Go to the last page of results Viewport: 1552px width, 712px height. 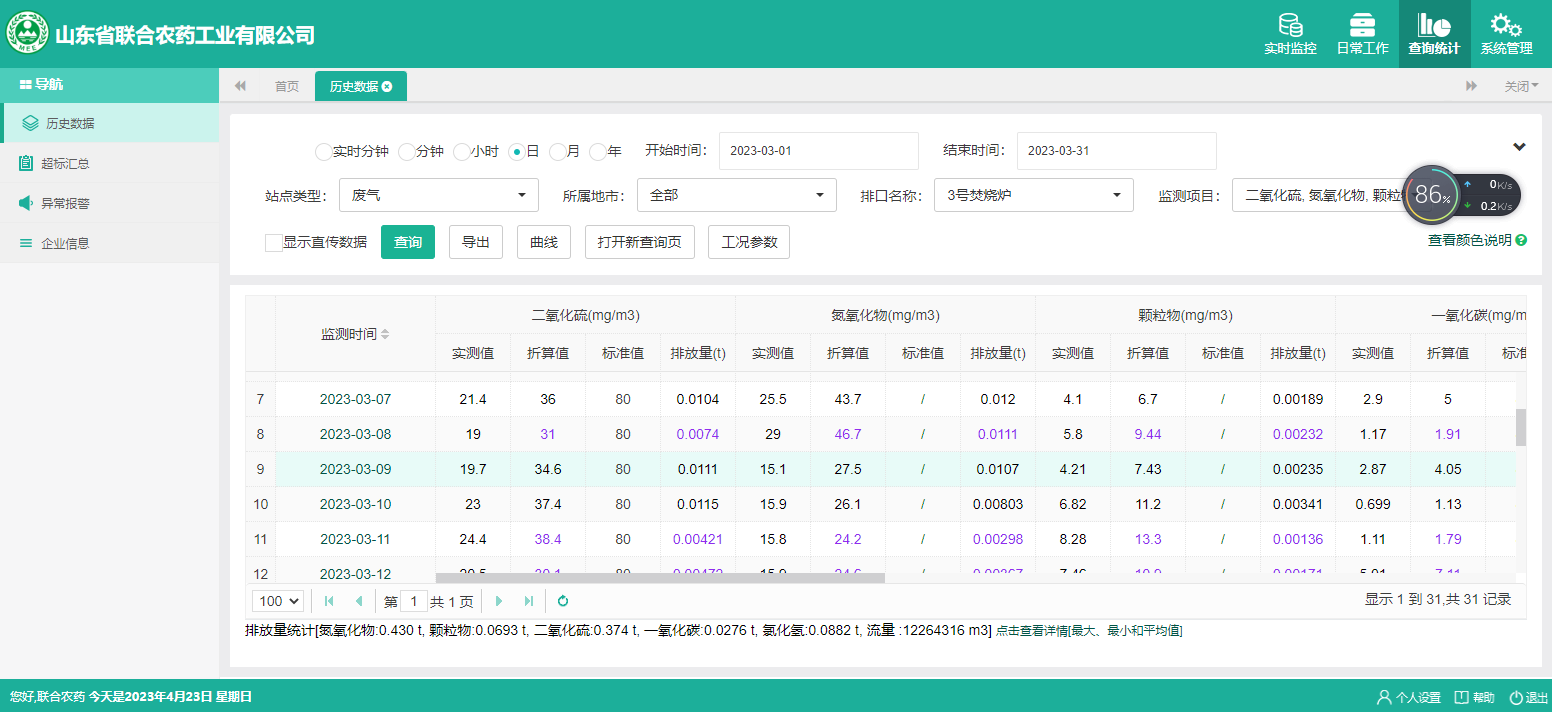point(529,601)
